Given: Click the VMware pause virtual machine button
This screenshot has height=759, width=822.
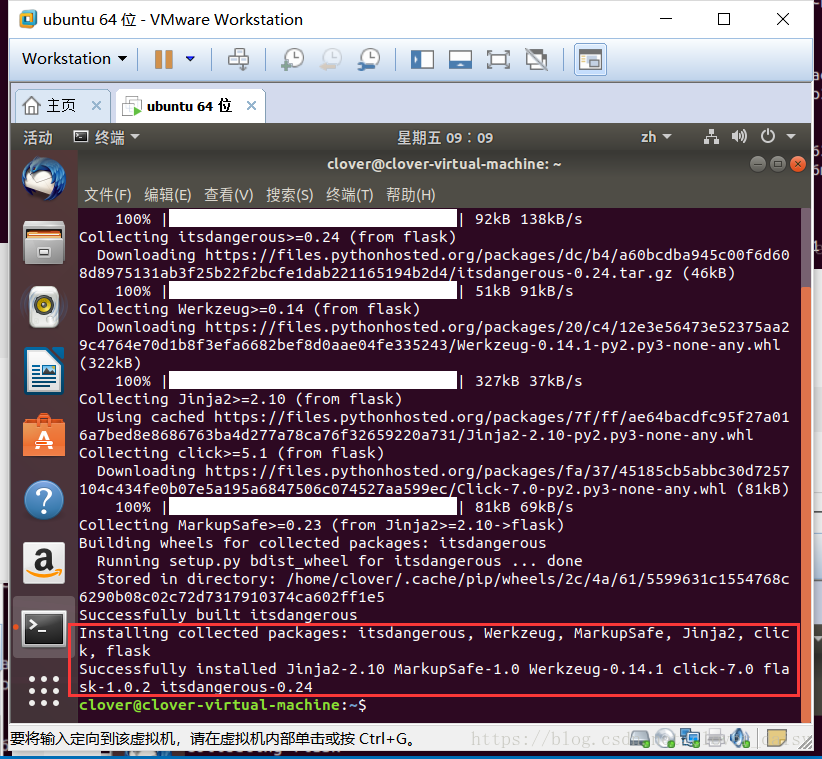Looking at the screenshot, I should [x=164, y=59].
